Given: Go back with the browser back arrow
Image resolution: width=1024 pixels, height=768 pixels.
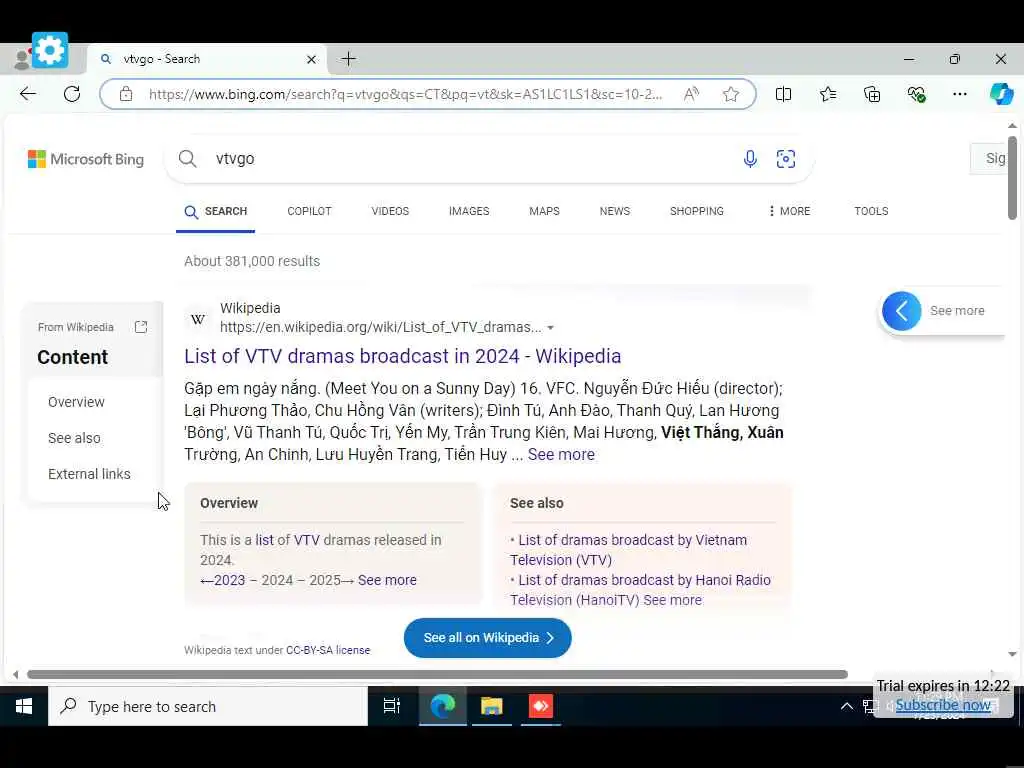Looking at the screenshot, I should [27, 94].
